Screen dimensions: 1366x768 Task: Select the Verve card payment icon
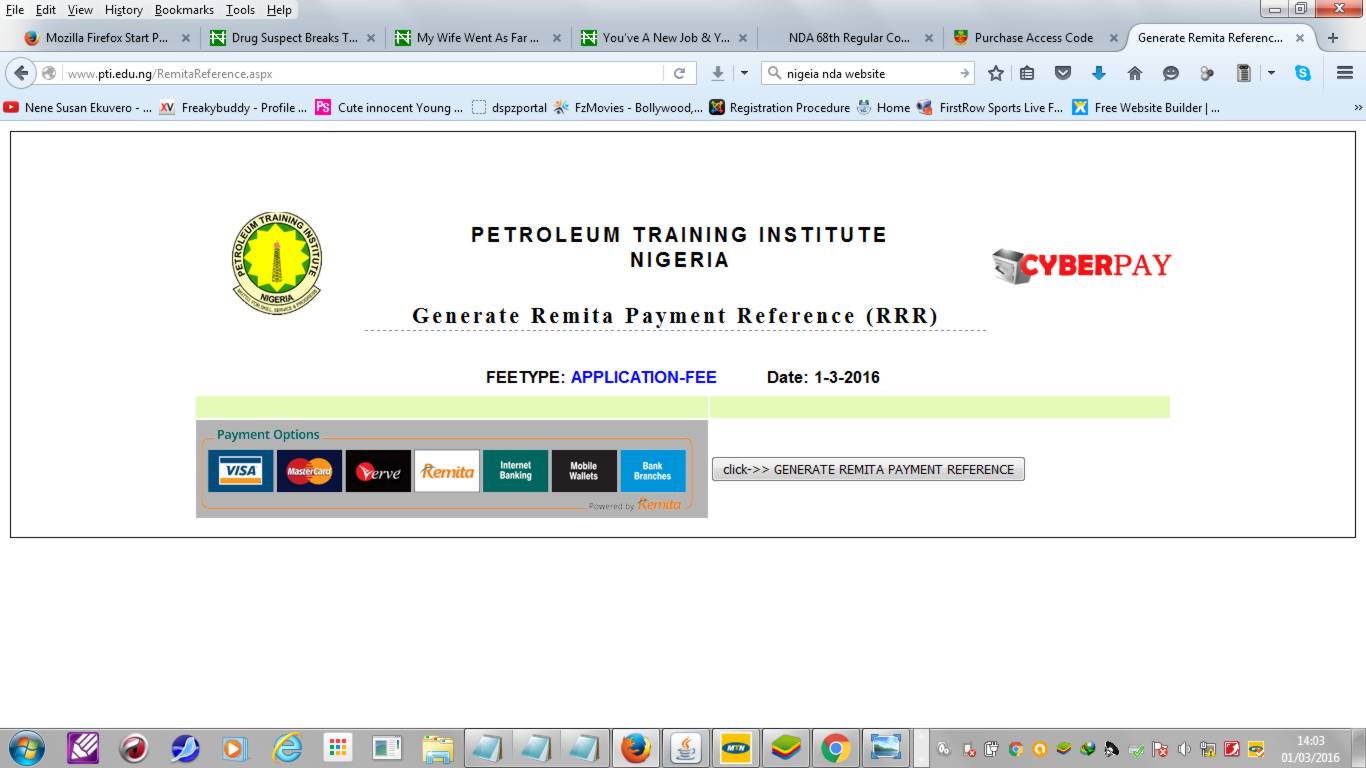tap(378, 471)
